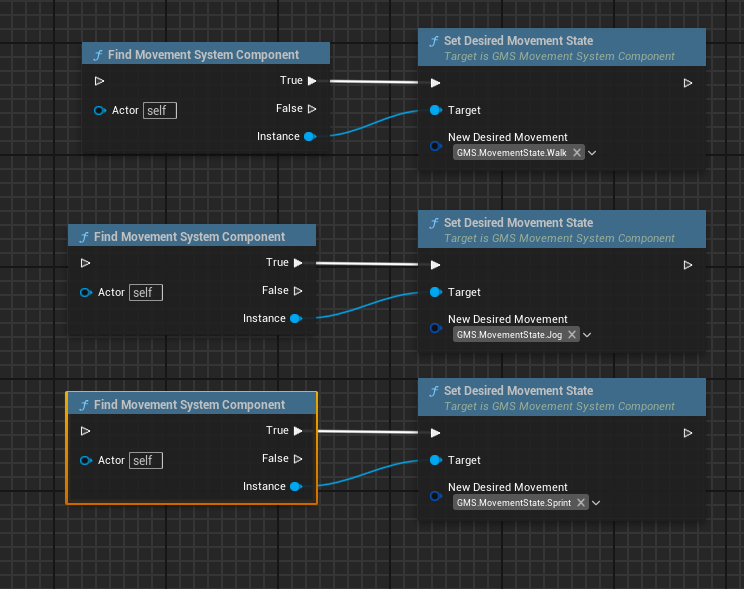The height and width of the screenshot is (589, 744).
Task: Click Instance output pin on selected Find node
Action: [x=296, y=486]
